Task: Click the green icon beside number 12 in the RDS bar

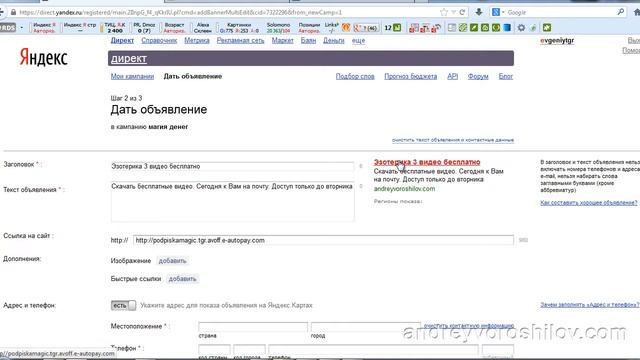Action: tap(397, 28)
